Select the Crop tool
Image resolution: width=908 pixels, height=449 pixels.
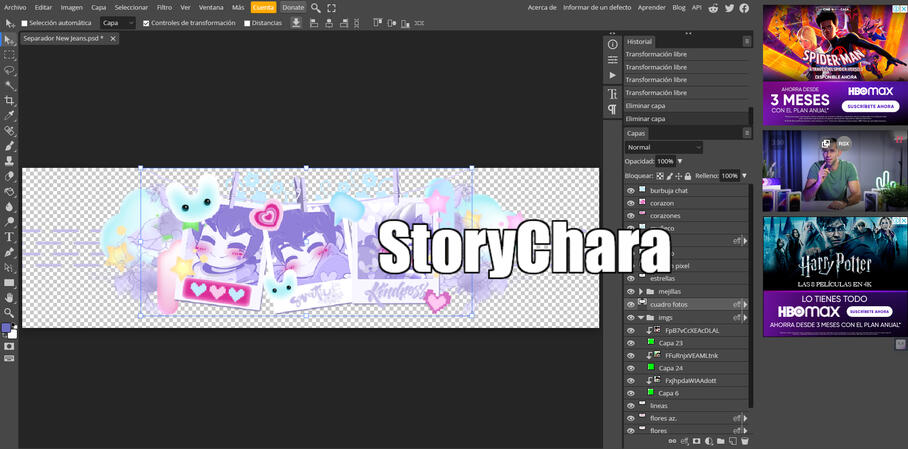click(10, 101)
